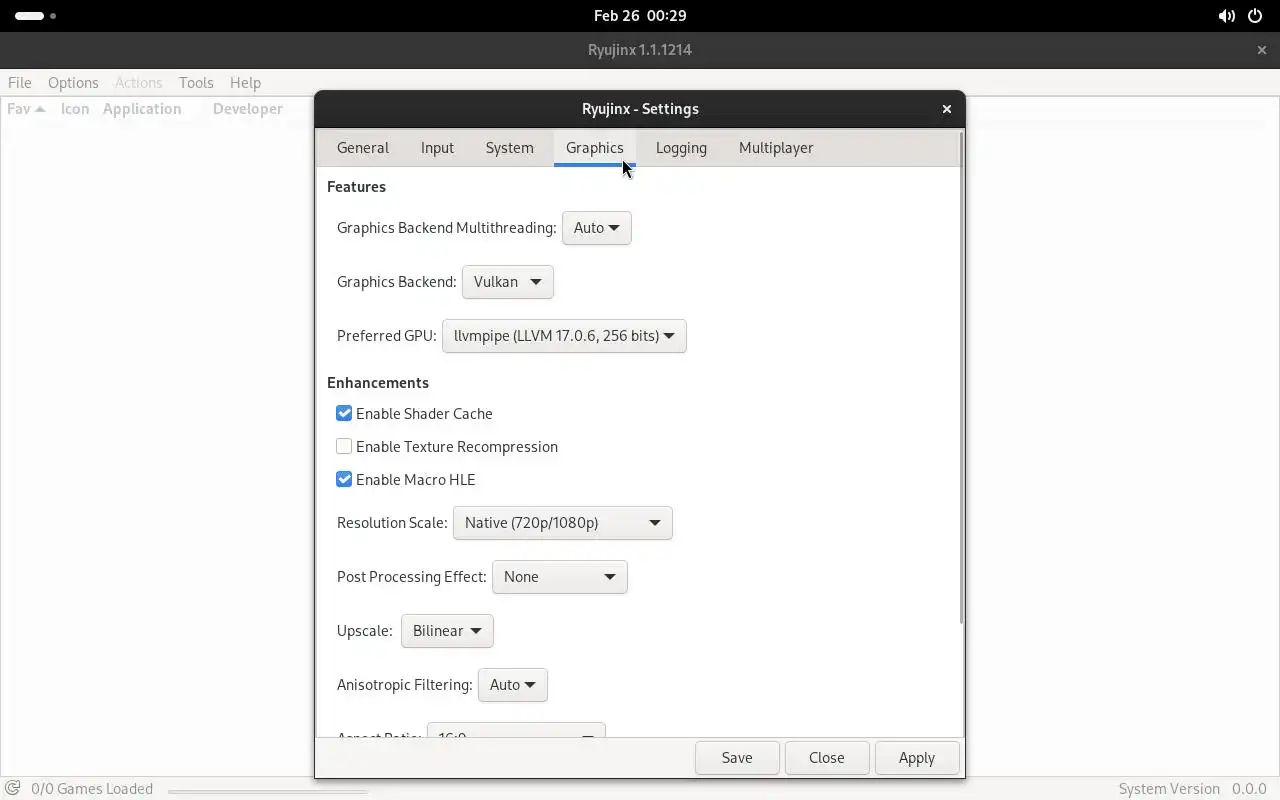The image size is (1280, 800).
Task: Open the Graphics Backend Vulkan dropdown
Action: pos(508,282)
